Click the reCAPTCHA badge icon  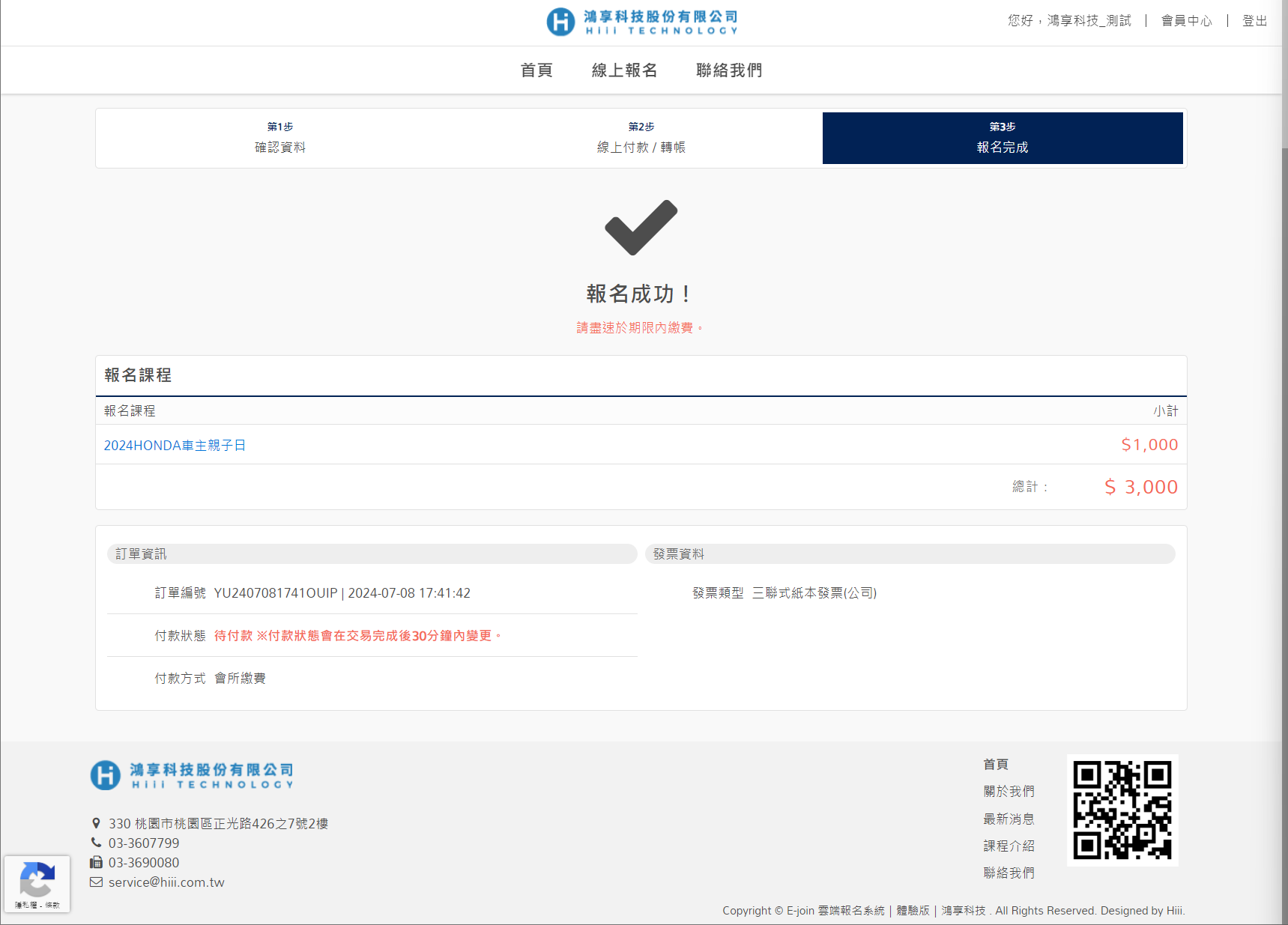click(37, 880)
